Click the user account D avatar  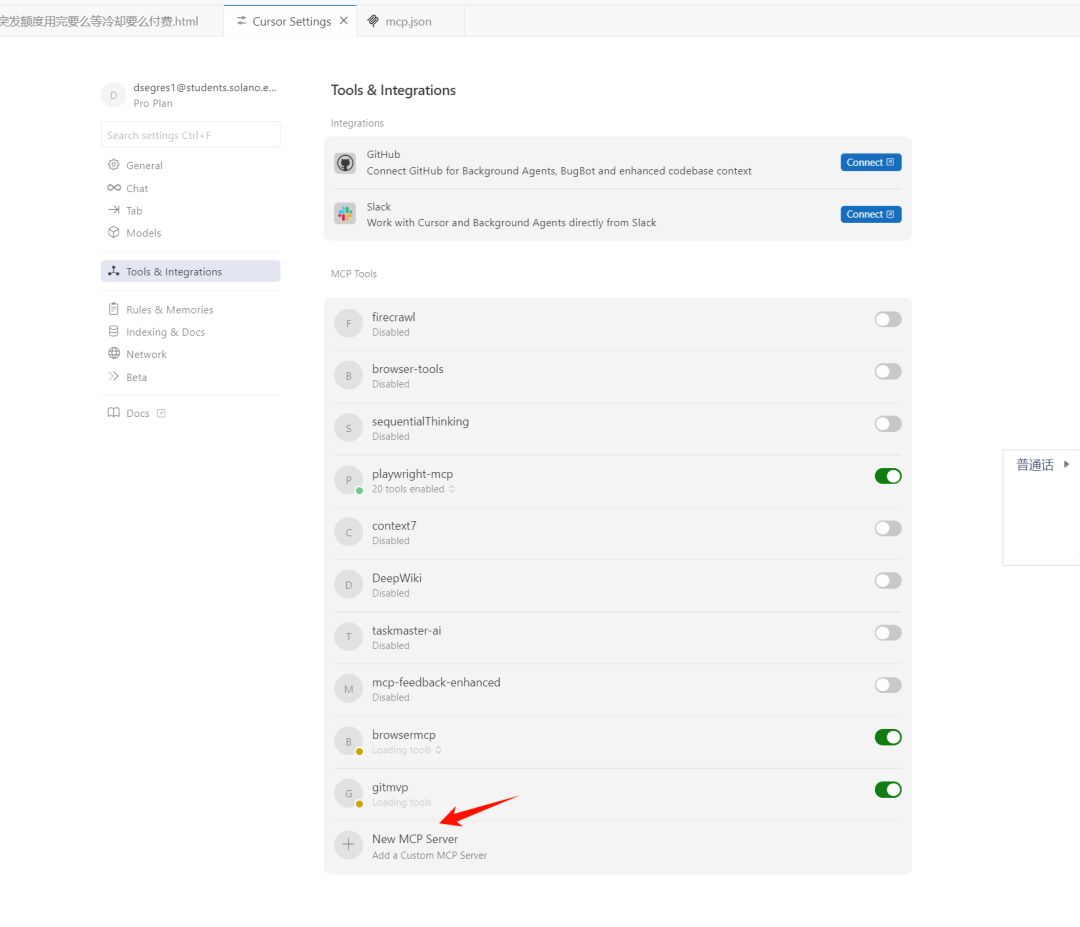pyautogui.click(x=114, y=95)
